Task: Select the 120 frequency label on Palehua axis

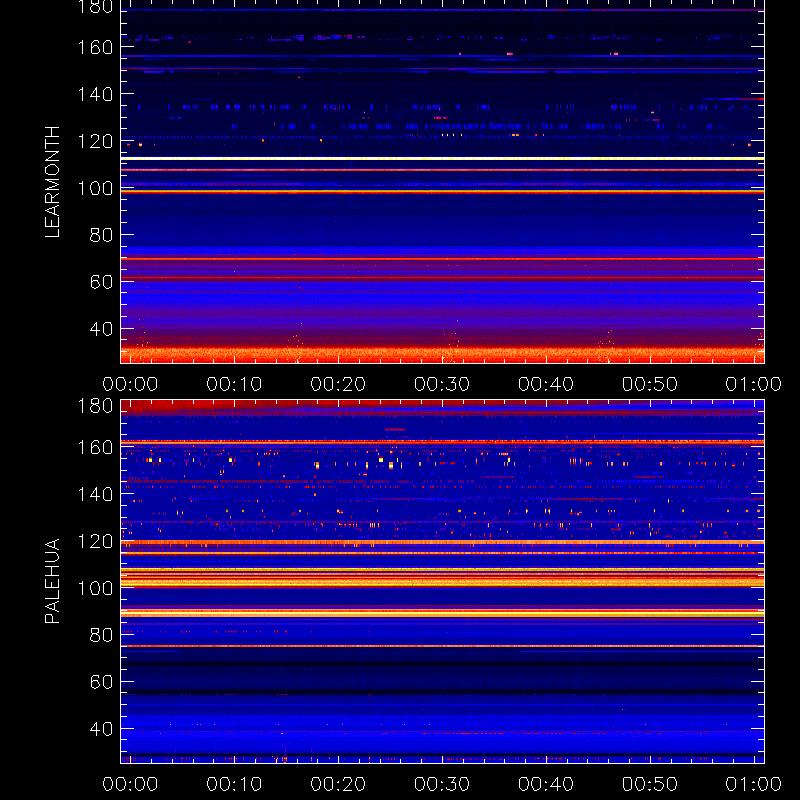Action: point(95,541)
